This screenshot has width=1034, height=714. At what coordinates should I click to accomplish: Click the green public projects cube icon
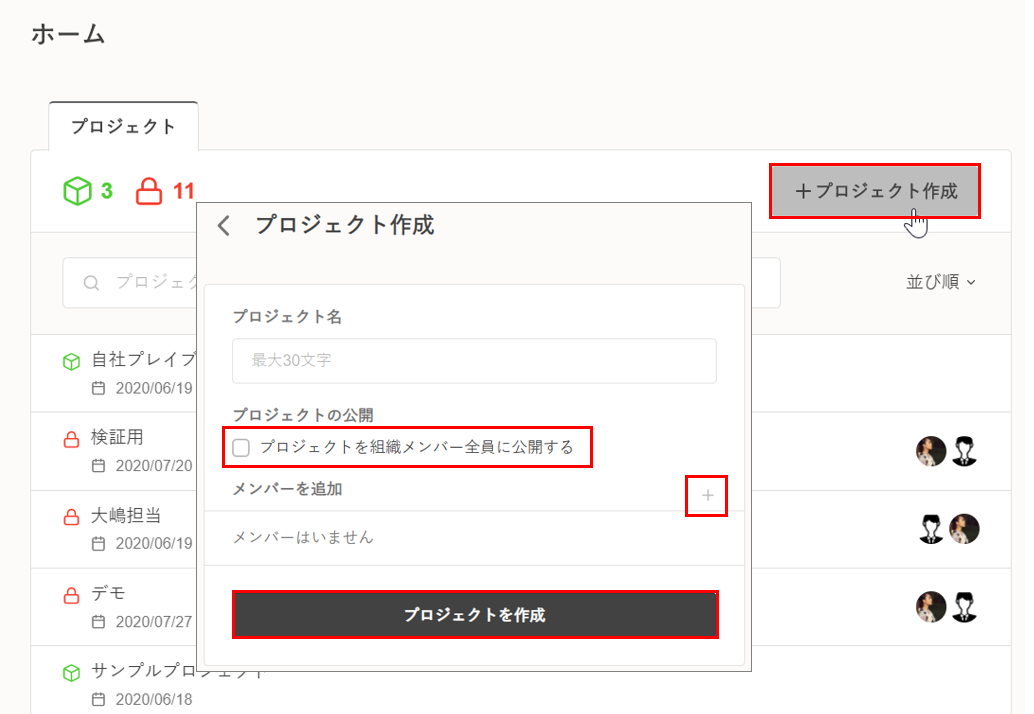pos(77,190)
